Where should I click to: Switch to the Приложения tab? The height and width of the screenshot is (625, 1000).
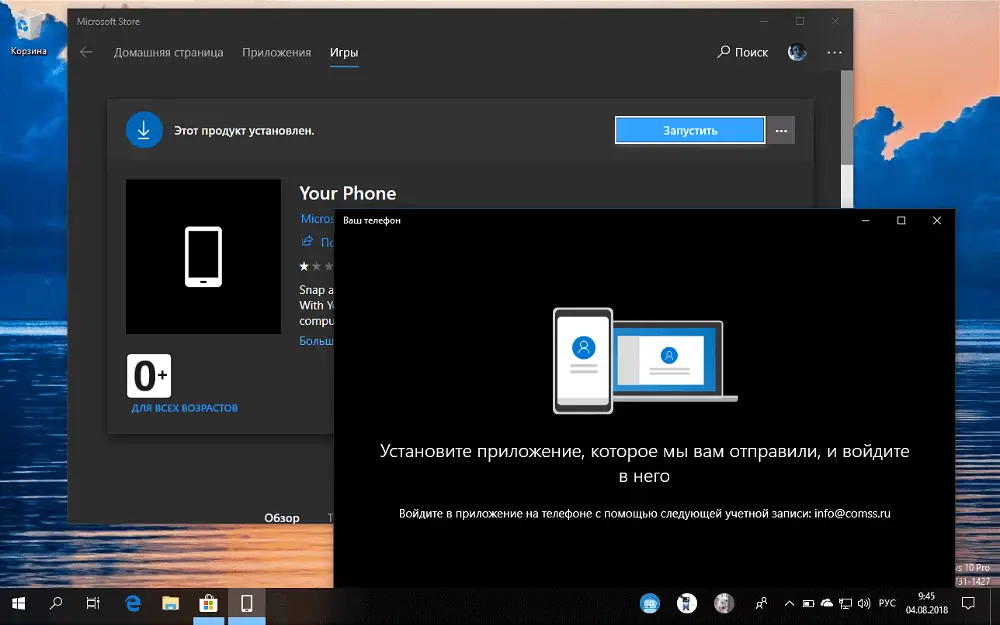coord(276,53)
